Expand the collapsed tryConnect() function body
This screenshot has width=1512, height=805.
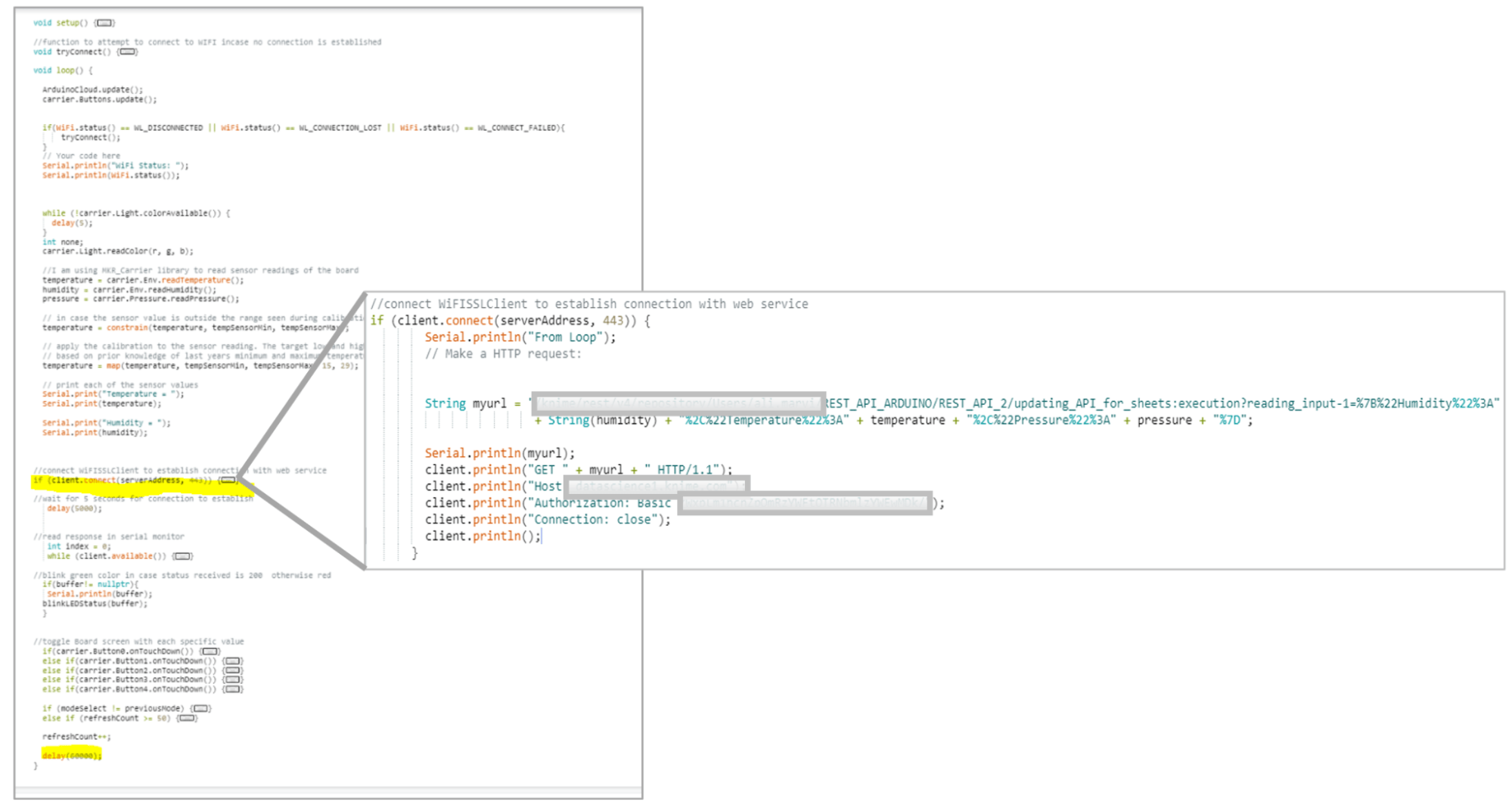[127, 51]
